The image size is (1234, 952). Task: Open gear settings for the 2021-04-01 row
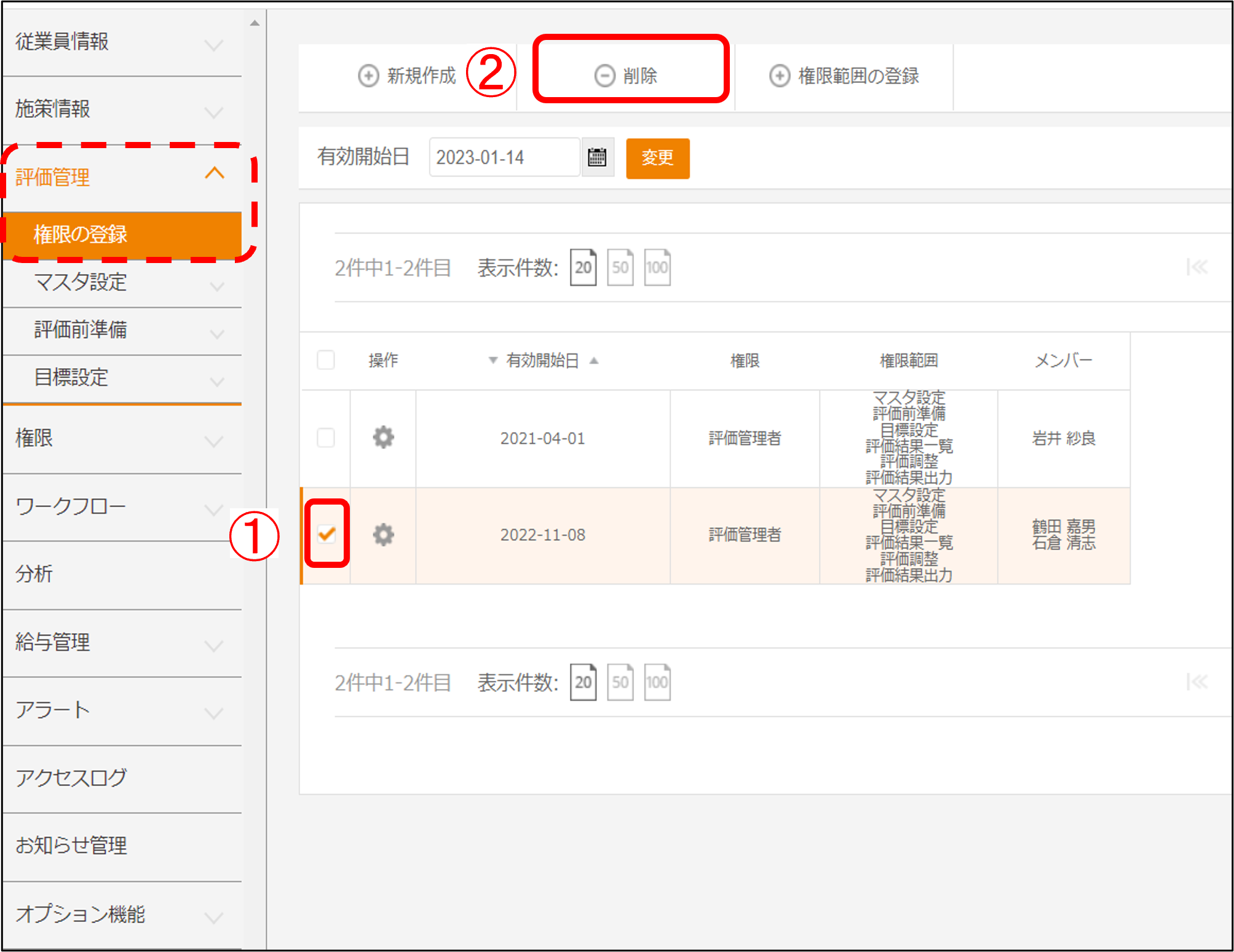pos(383,438)
